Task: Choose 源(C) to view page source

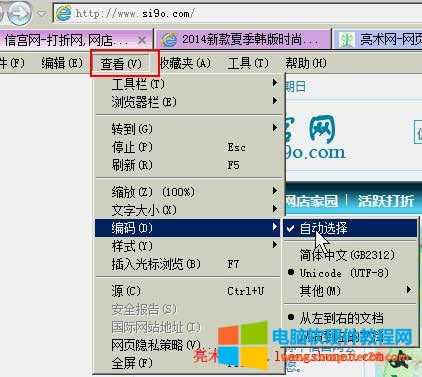Action: click(x=188, y=291)
